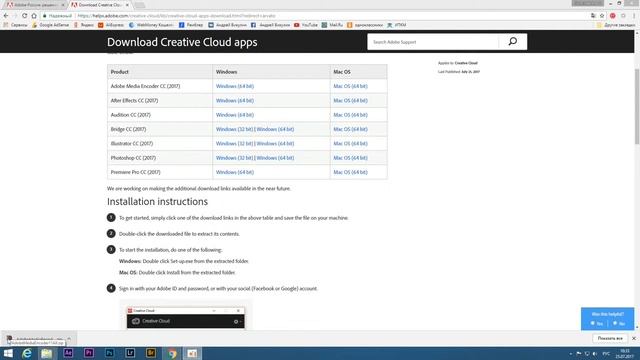Viewport: 640px width, 360px height.
Task: Open the WebMoney Кошелек bookmark
Action: point(151,25)
